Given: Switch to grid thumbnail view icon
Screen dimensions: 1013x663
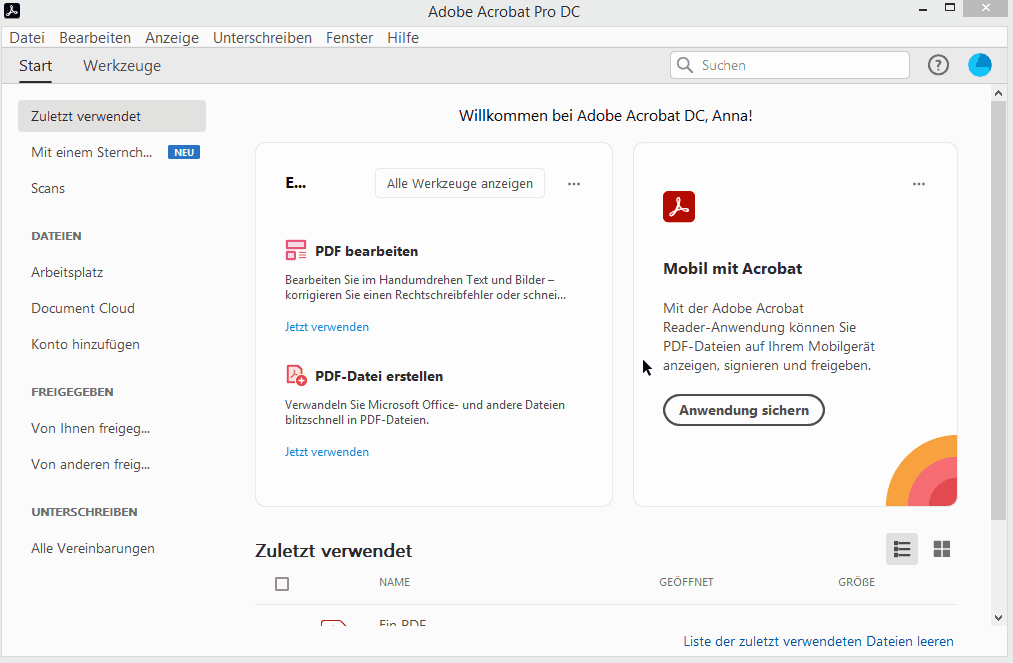Looking at the screenshot, I should (942, 549).
